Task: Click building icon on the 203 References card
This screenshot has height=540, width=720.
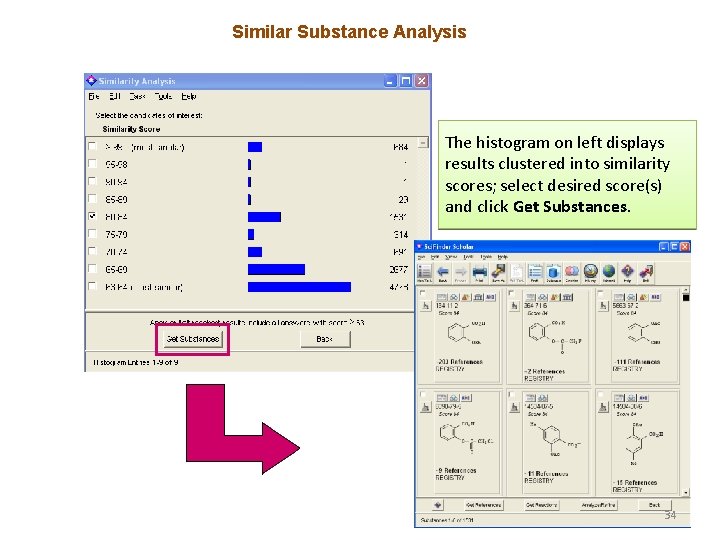Action: click(x=478, y=297)
